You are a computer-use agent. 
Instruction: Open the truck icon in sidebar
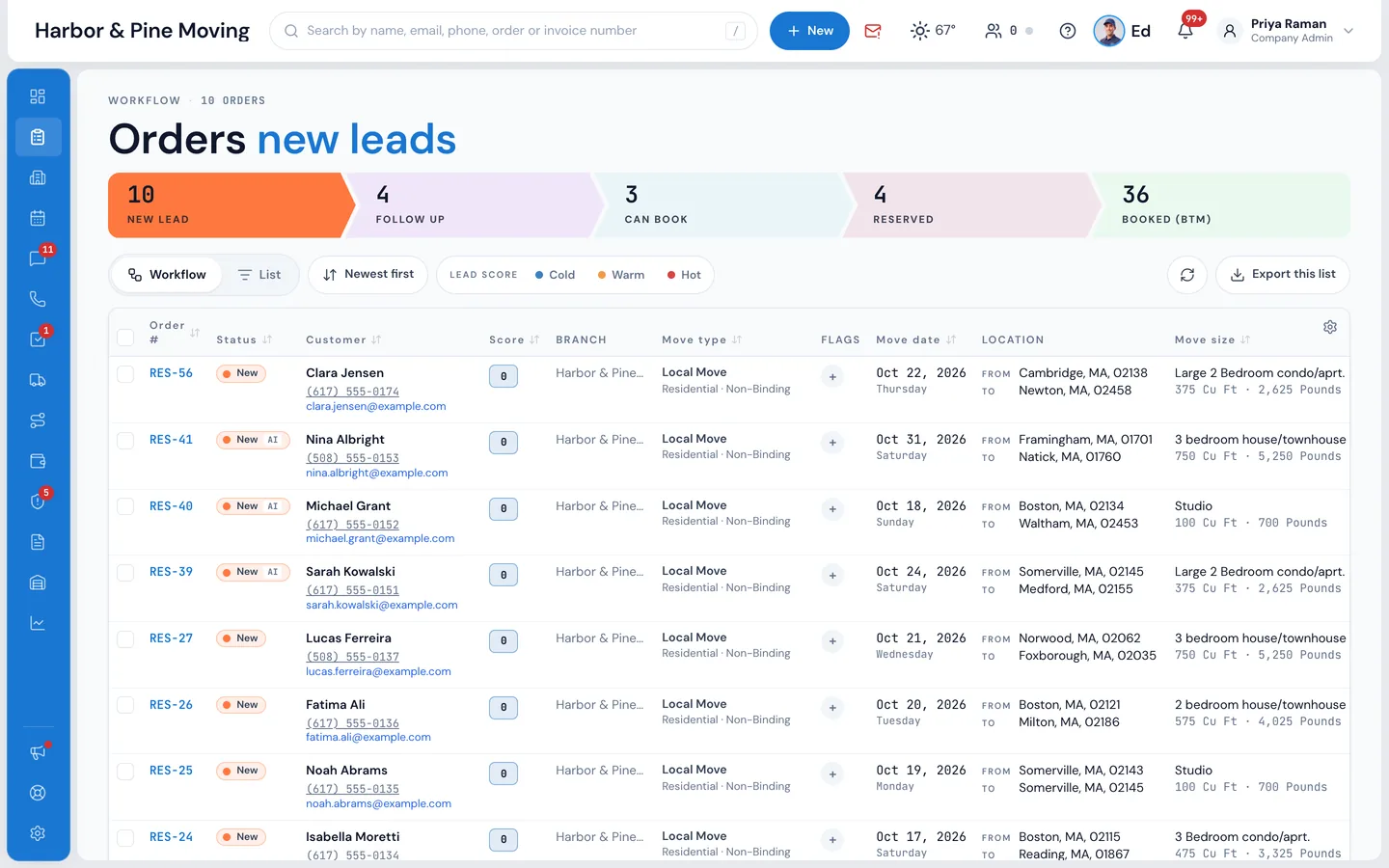click(38, 380)
